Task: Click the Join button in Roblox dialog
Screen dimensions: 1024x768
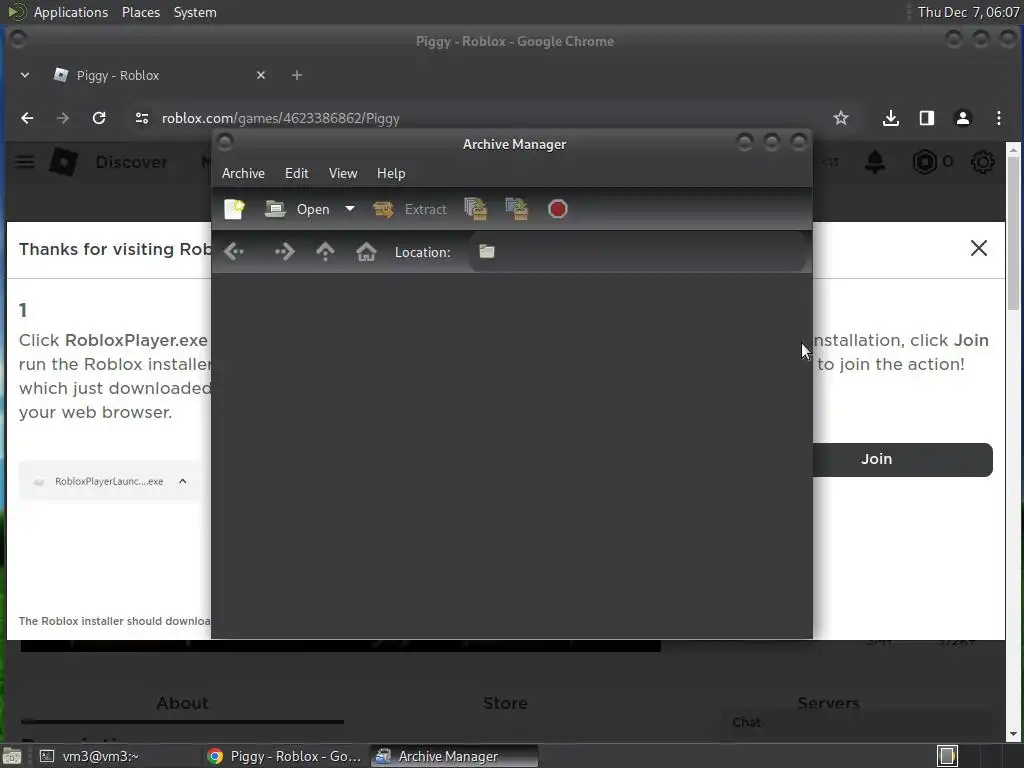Action: point(903,459)
